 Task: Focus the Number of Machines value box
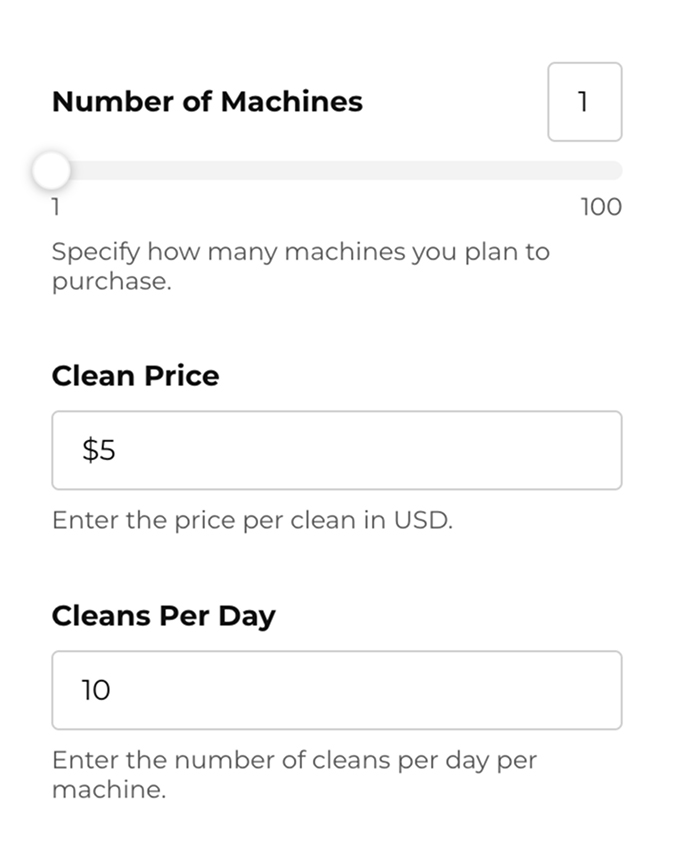tap(584, 102)
